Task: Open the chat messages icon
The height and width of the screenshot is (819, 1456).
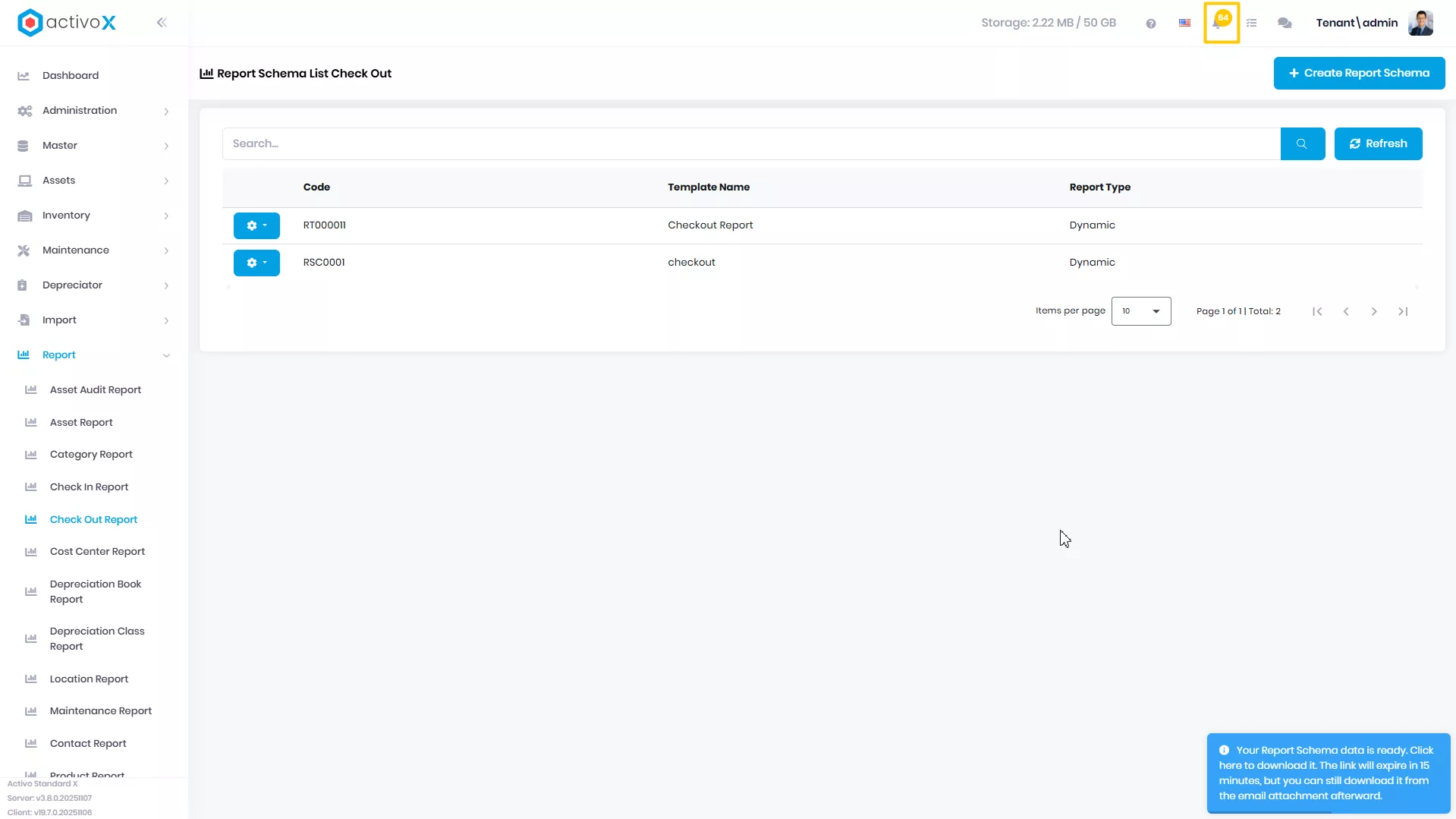Action: [1285, 24]
